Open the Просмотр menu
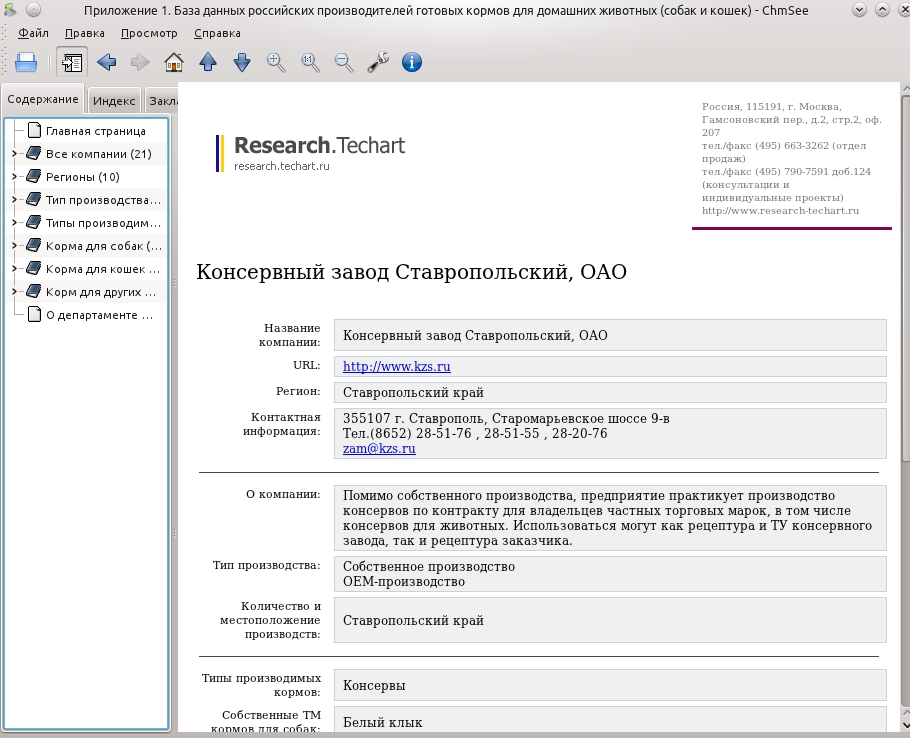 click(x=149, y=33)
